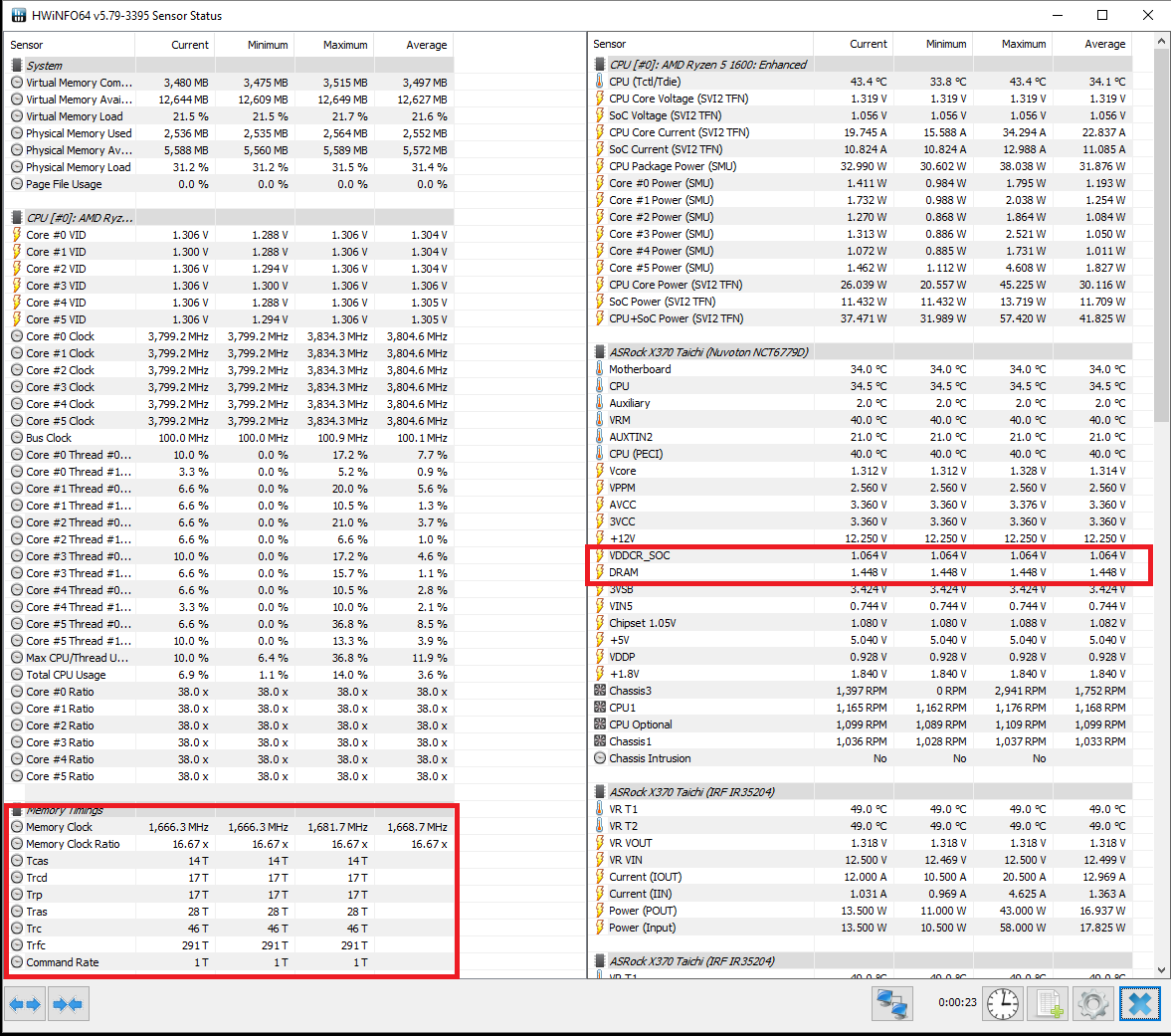Click the VDDCR_SOC voltage bolt icon
This screenshot has height=1036, width=1171.
coord(599,555)
